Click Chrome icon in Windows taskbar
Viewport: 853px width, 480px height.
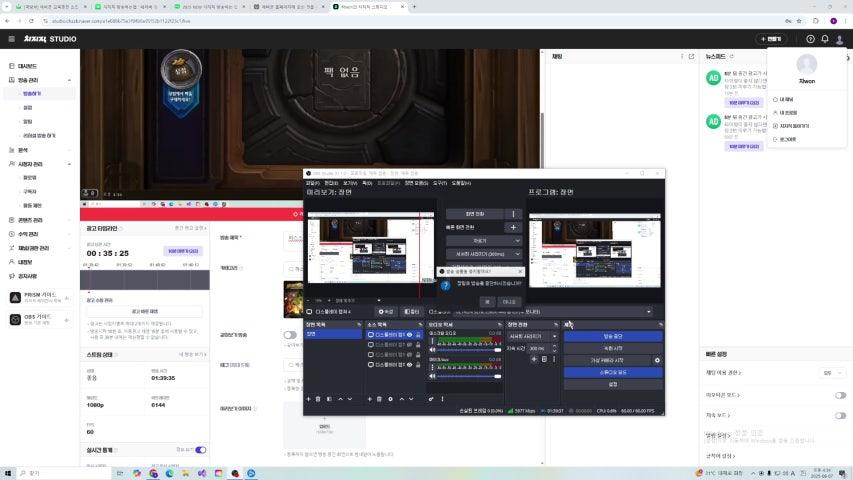(x=153, y=473)
